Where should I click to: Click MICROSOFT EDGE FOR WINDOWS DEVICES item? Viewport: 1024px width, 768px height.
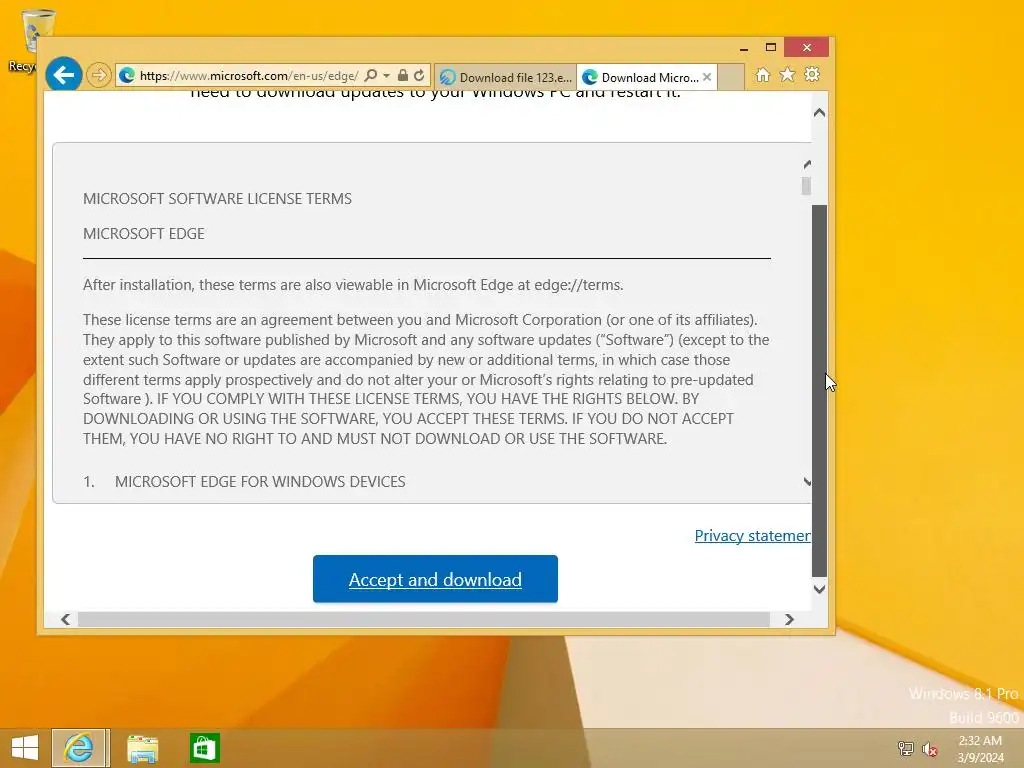pyautogui.click(x=260, y=481)
